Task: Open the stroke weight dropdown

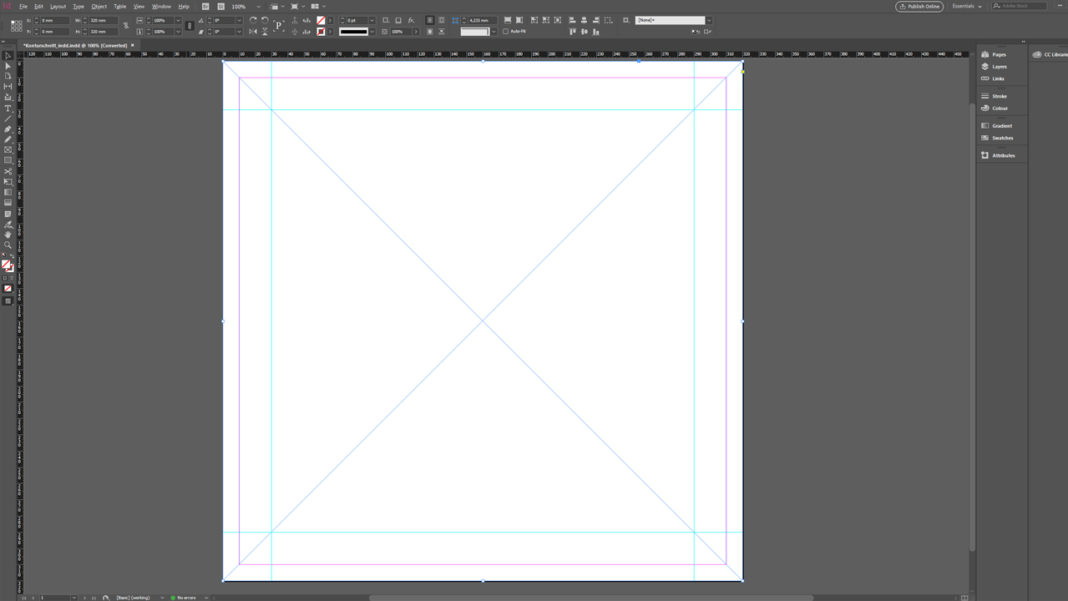Action: (371, 19)
